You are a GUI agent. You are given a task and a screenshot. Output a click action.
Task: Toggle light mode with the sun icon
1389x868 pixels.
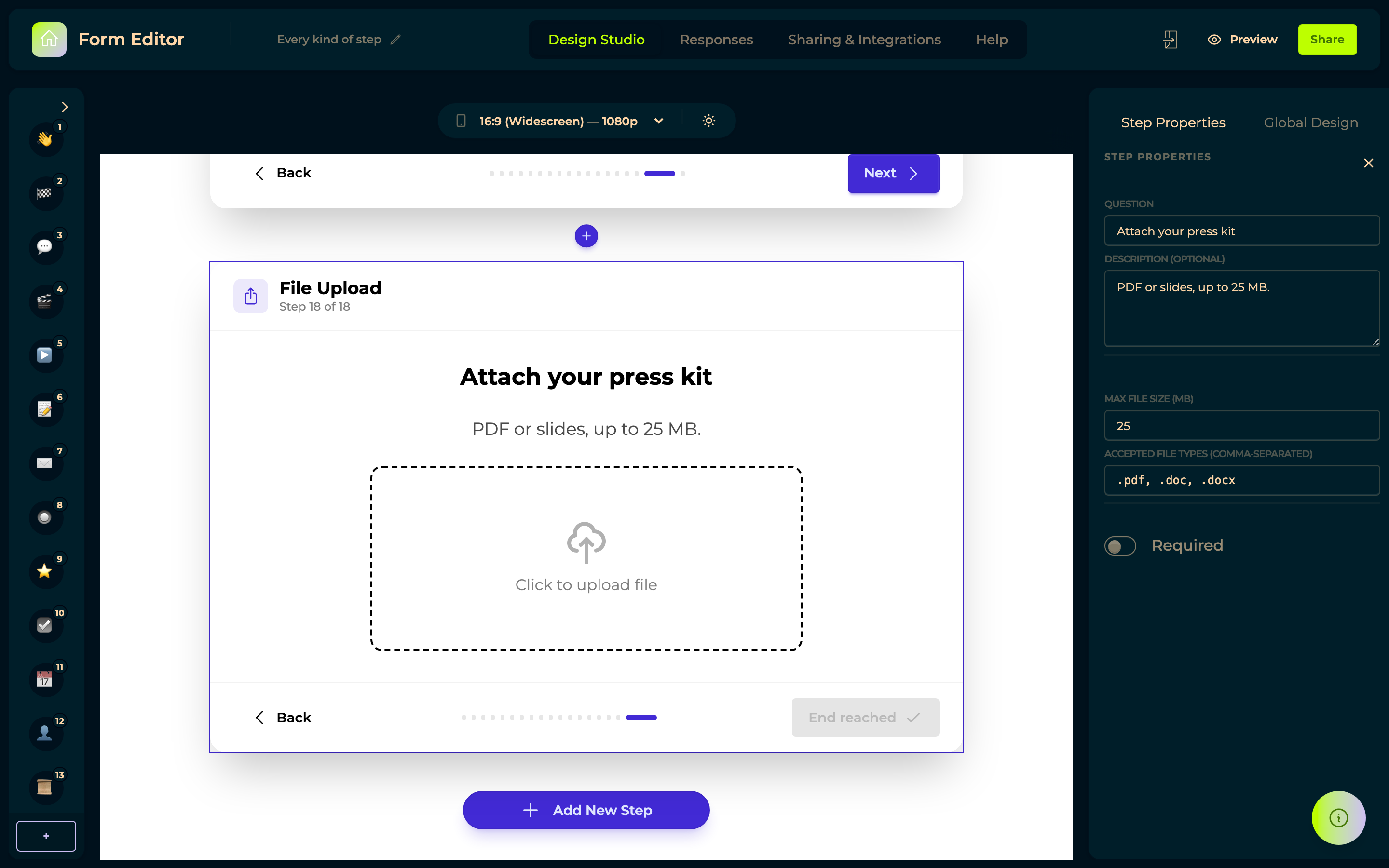(x=709, y=121)
